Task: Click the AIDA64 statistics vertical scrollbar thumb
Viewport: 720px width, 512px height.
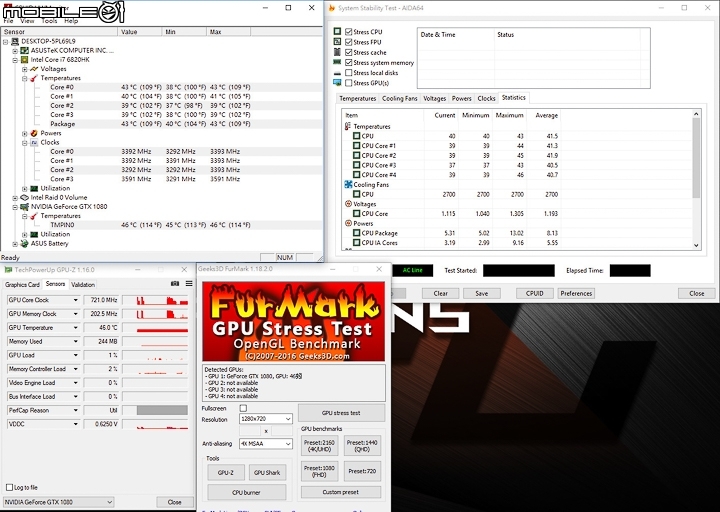Action: [x=696, y=158]
